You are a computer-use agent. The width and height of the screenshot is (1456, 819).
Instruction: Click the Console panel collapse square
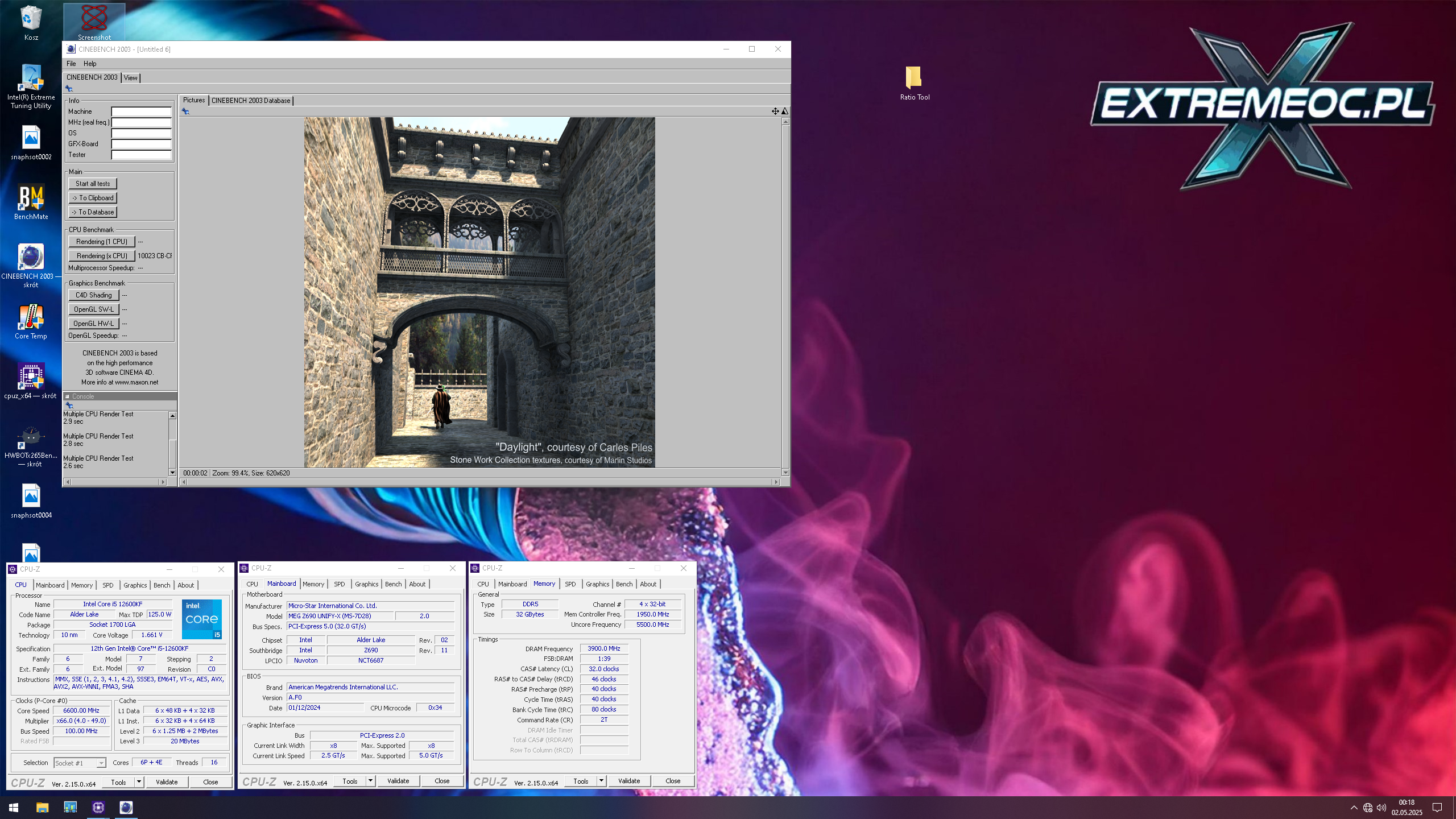[x=67, y=396]
